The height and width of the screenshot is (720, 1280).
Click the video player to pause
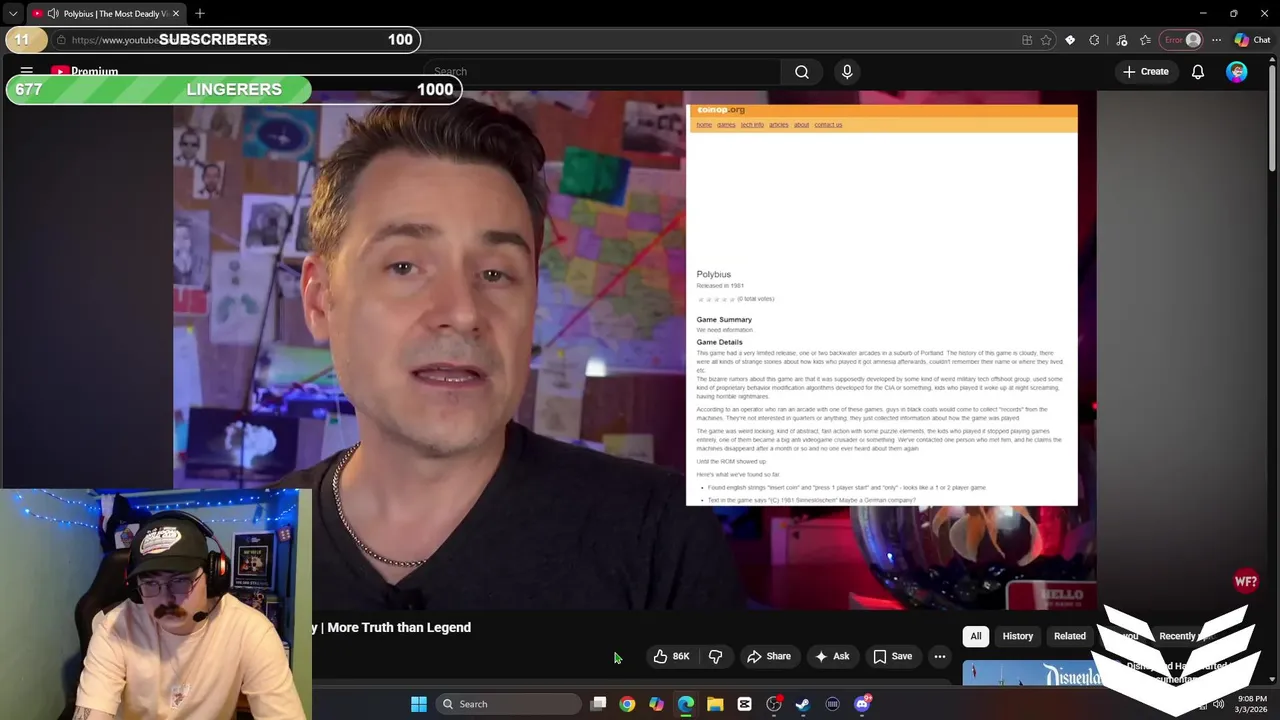click(x=635, y=350)
